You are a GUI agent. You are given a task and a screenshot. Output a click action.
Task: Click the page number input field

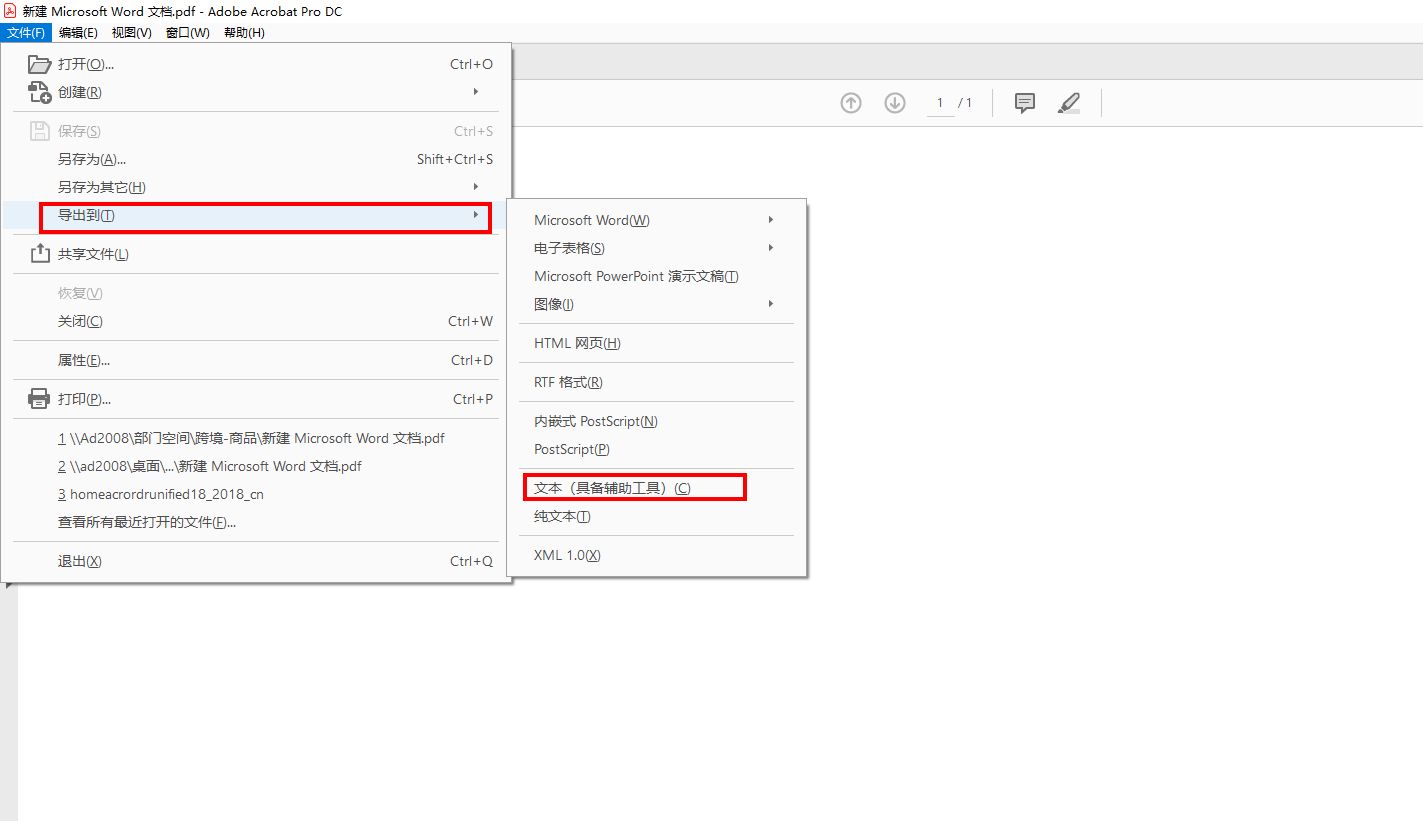(940, 103)
